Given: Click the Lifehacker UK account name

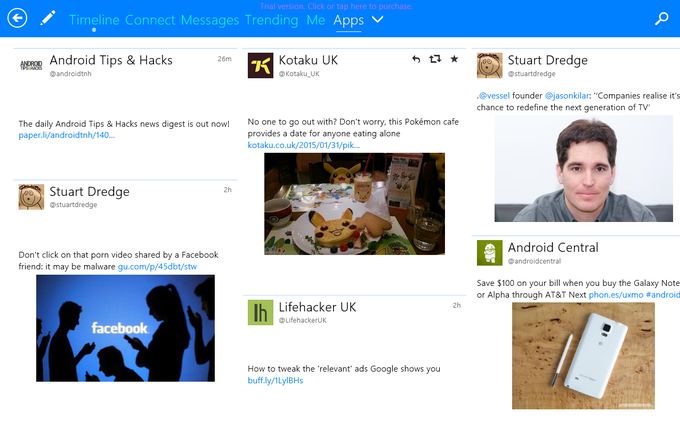Looking at the screenshot, I should [317, 307].
